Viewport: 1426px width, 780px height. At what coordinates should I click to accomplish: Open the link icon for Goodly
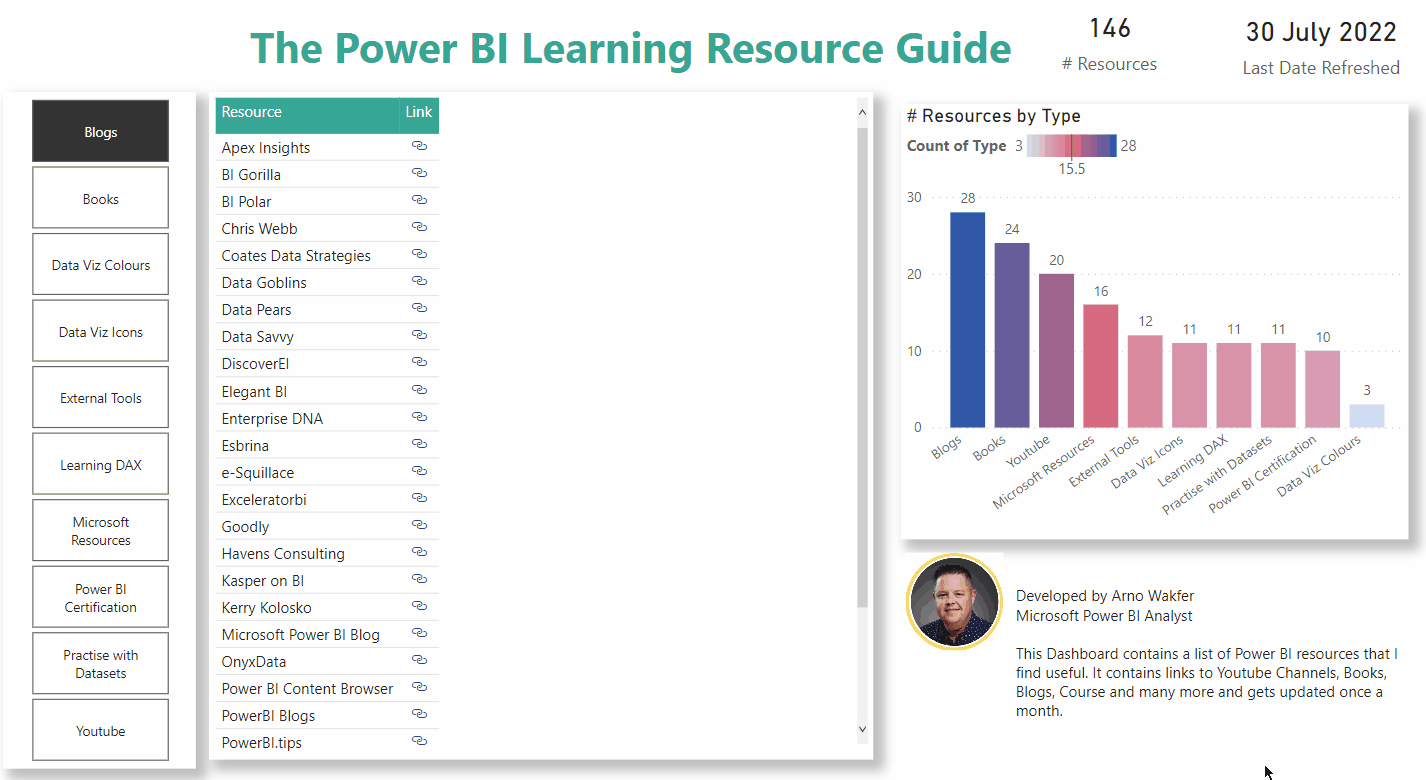point(419,526)
